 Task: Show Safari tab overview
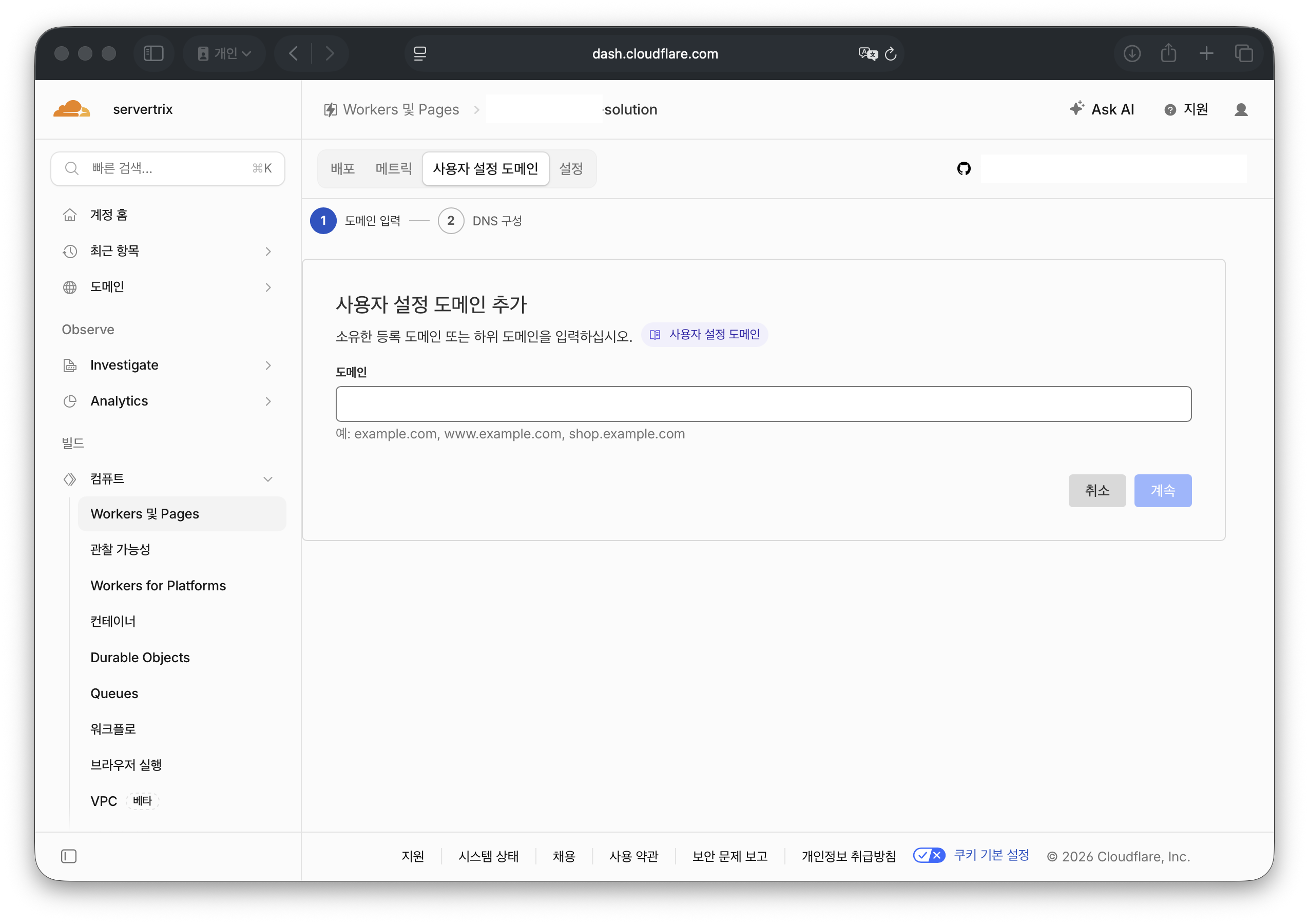[1243, 53]
